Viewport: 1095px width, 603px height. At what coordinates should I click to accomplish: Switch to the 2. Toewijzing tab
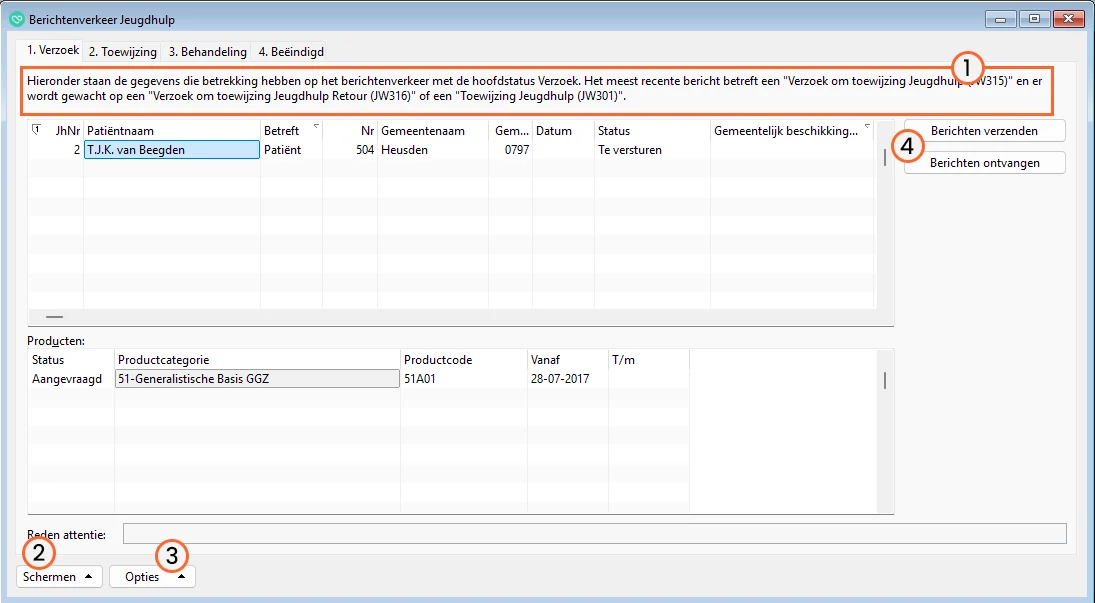[x=122, y=51]
